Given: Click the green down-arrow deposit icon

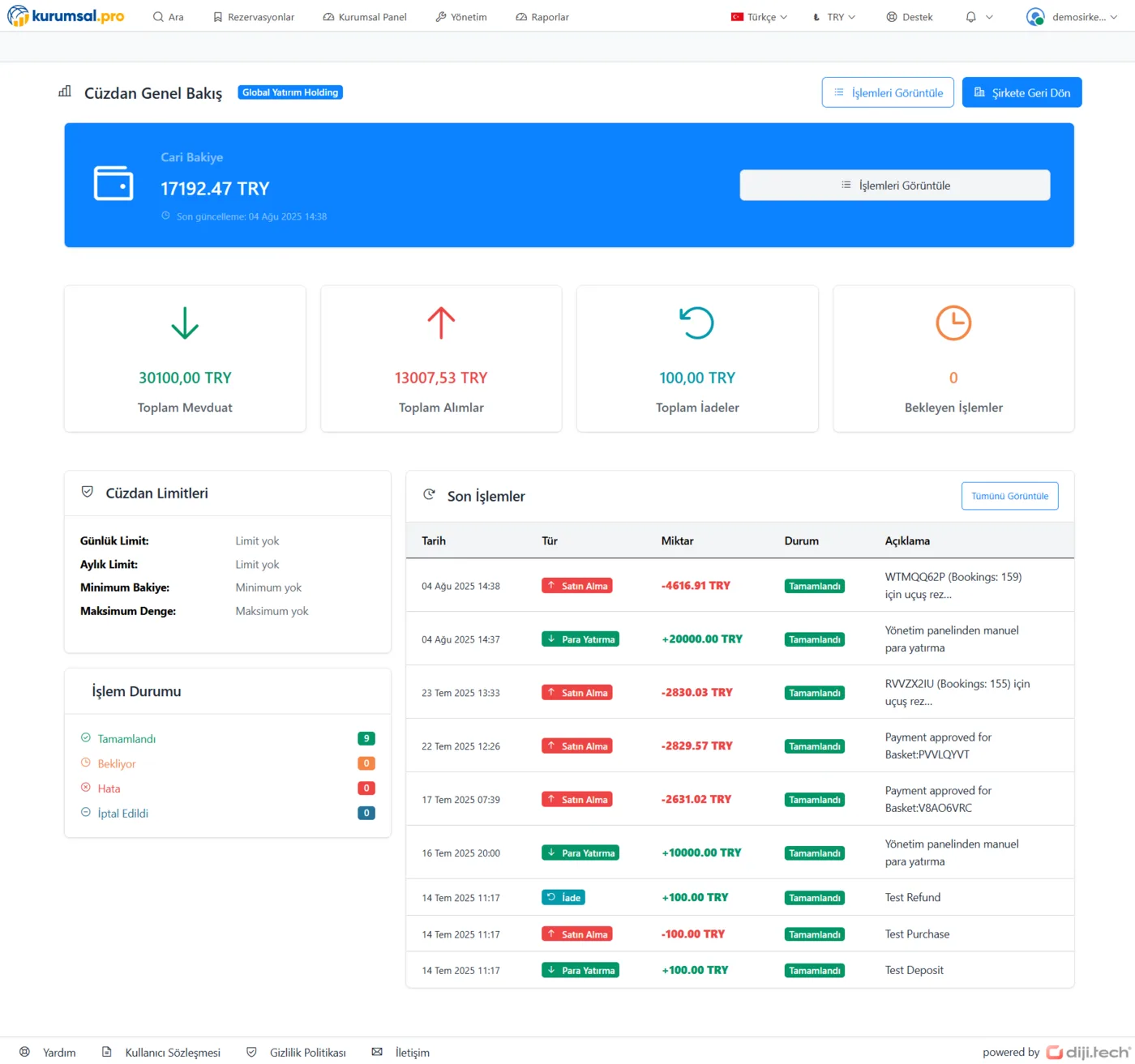Looking at the screenshot, I should [185, 323].
